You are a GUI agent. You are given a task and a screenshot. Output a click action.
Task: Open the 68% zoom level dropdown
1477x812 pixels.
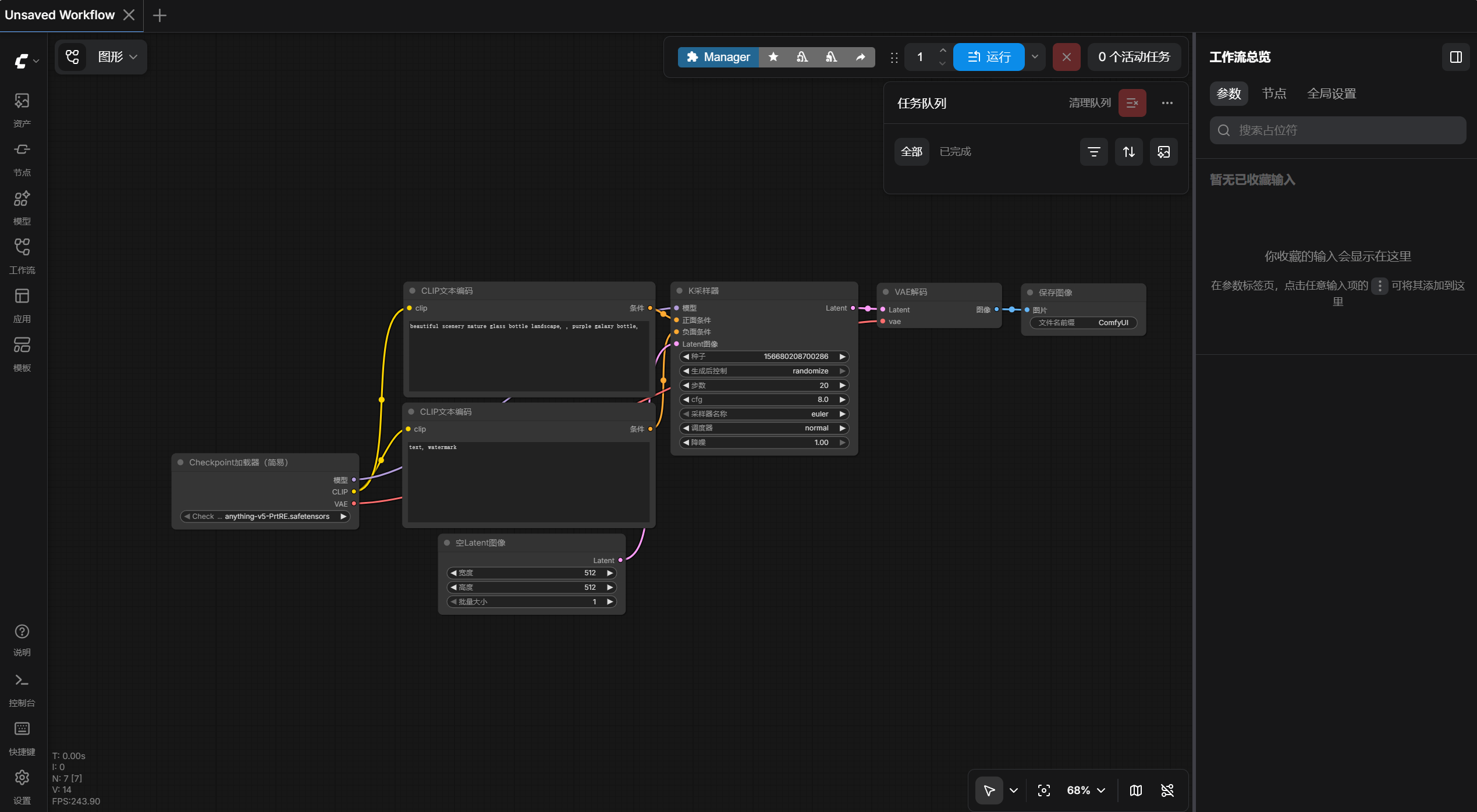pyautogui.click(x=1085, y=790)
